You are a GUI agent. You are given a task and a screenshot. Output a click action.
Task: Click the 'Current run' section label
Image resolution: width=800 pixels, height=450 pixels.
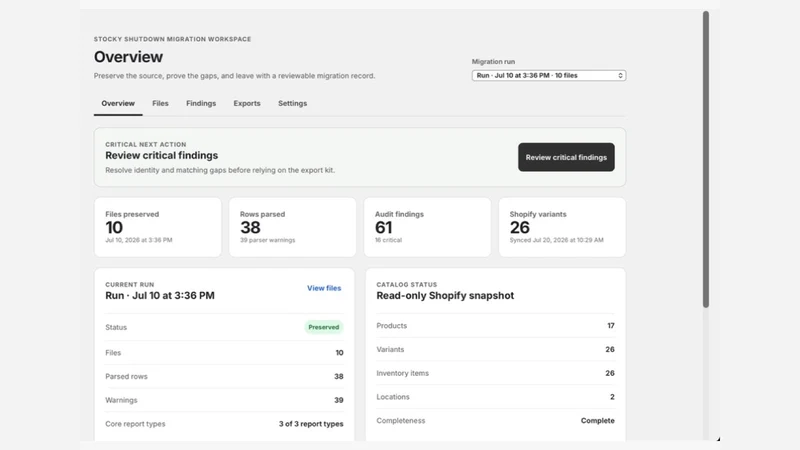(130, 285)
